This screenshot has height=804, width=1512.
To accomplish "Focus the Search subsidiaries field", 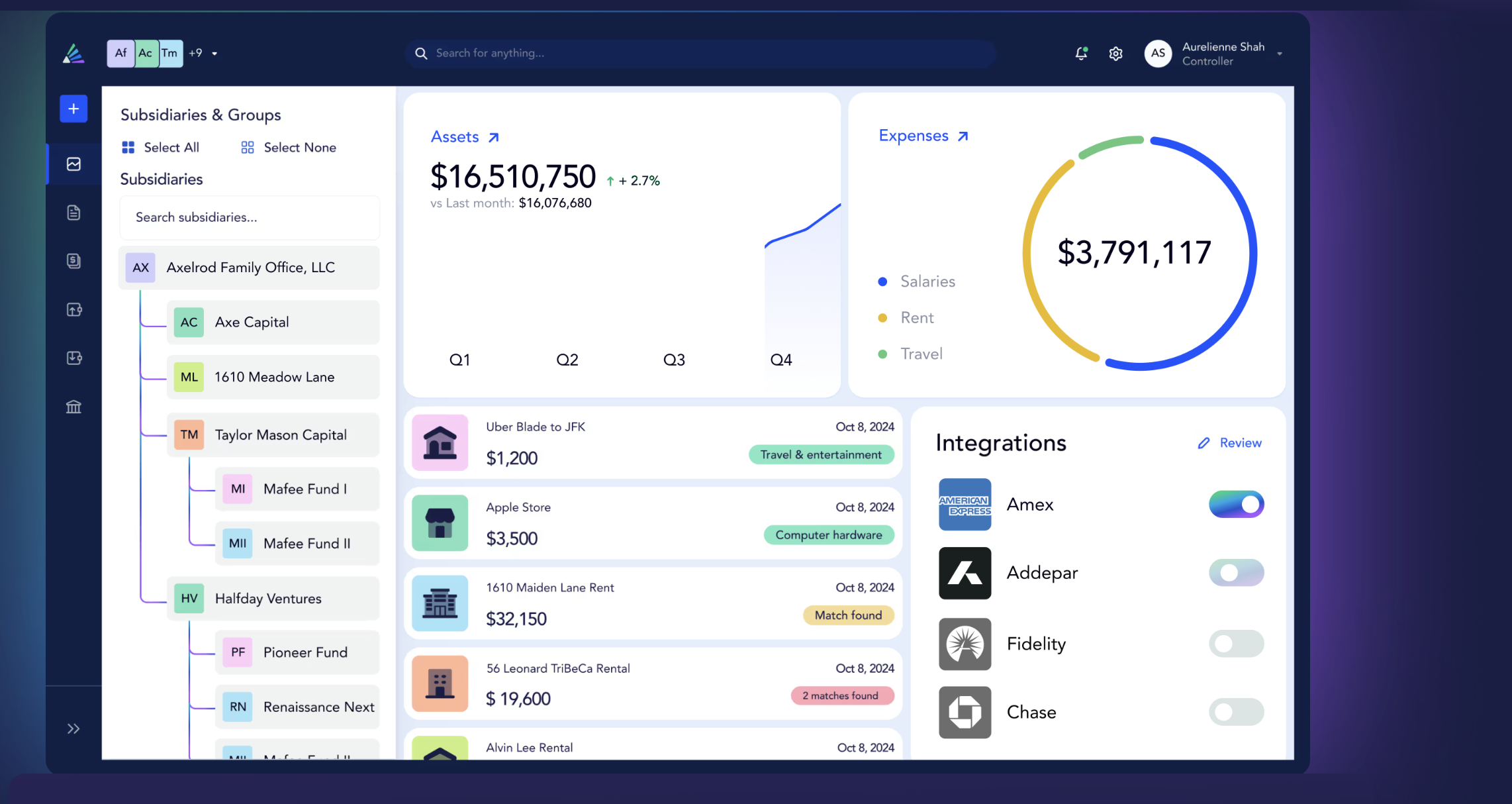I will (x=250, y=217).
